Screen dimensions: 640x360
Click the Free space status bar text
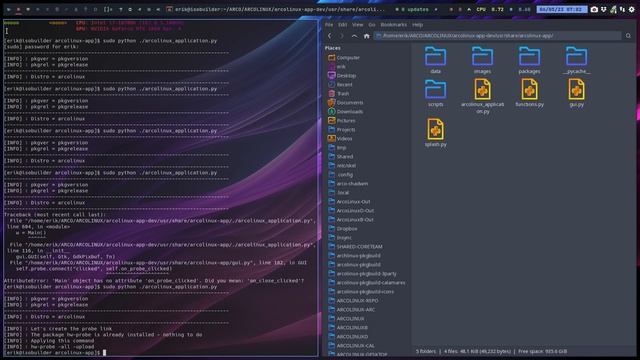tap(543, 351)
